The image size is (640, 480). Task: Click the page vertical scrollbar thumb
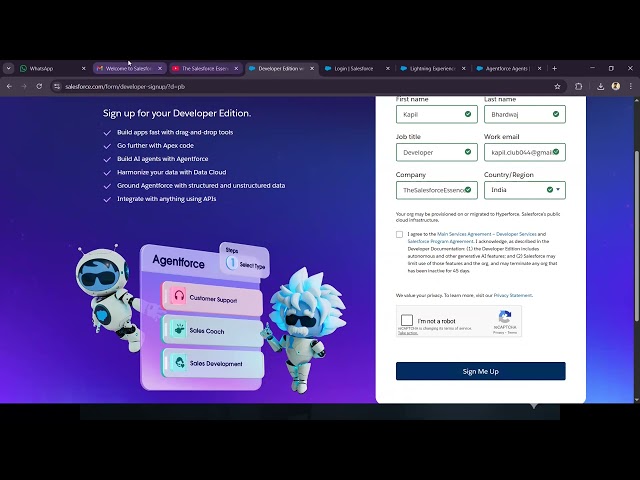(637, 236)
